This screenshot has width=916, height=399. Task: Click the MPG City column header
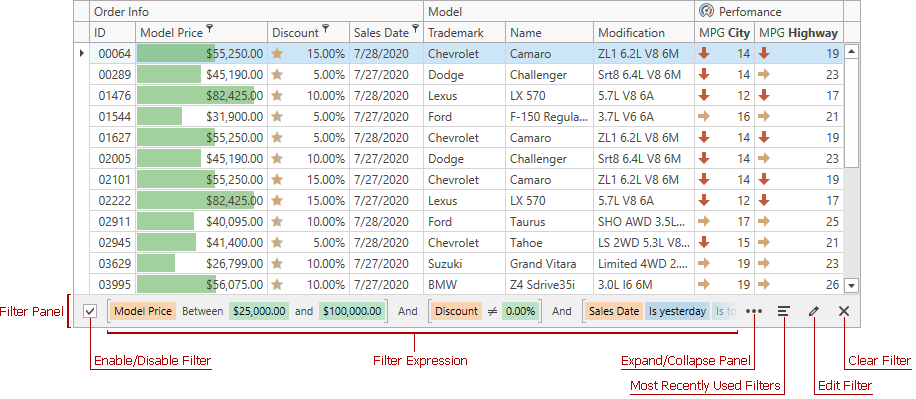pos(724,33)
